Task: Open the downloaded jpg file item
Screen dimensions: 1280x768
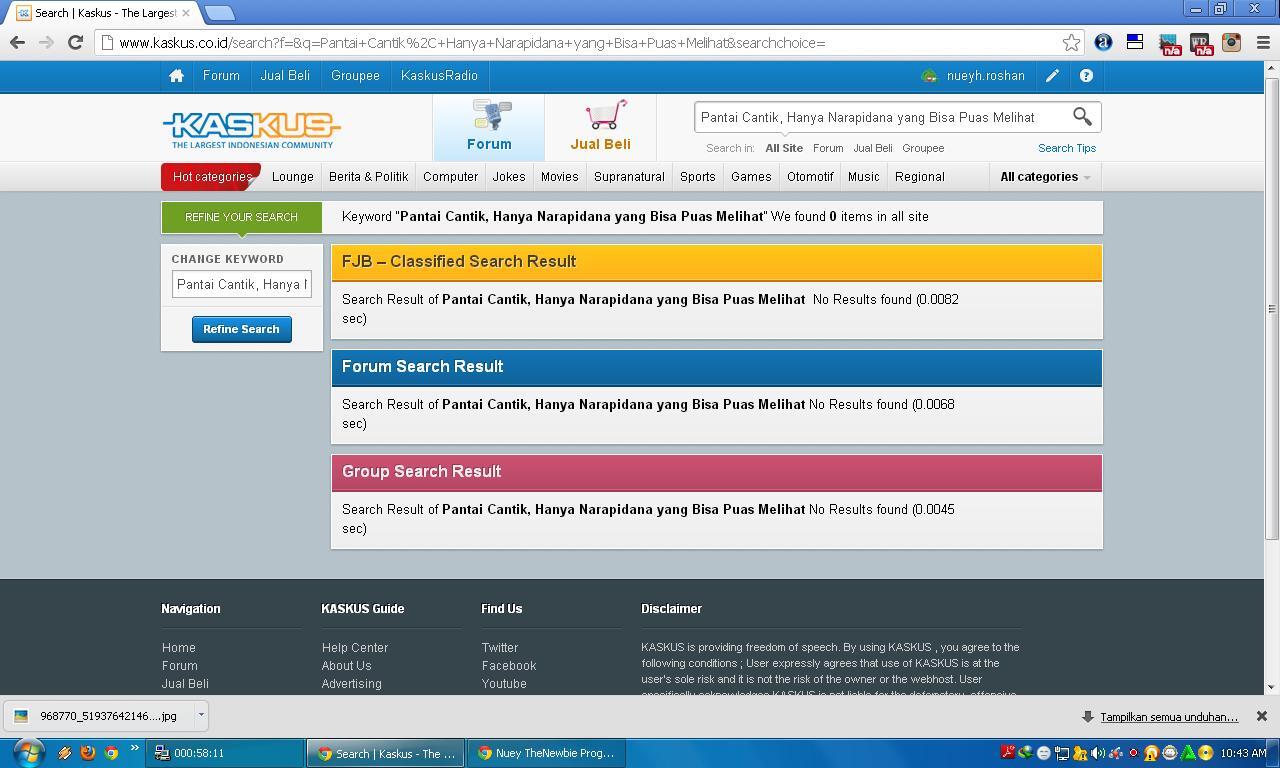Action: pos(100,716)
